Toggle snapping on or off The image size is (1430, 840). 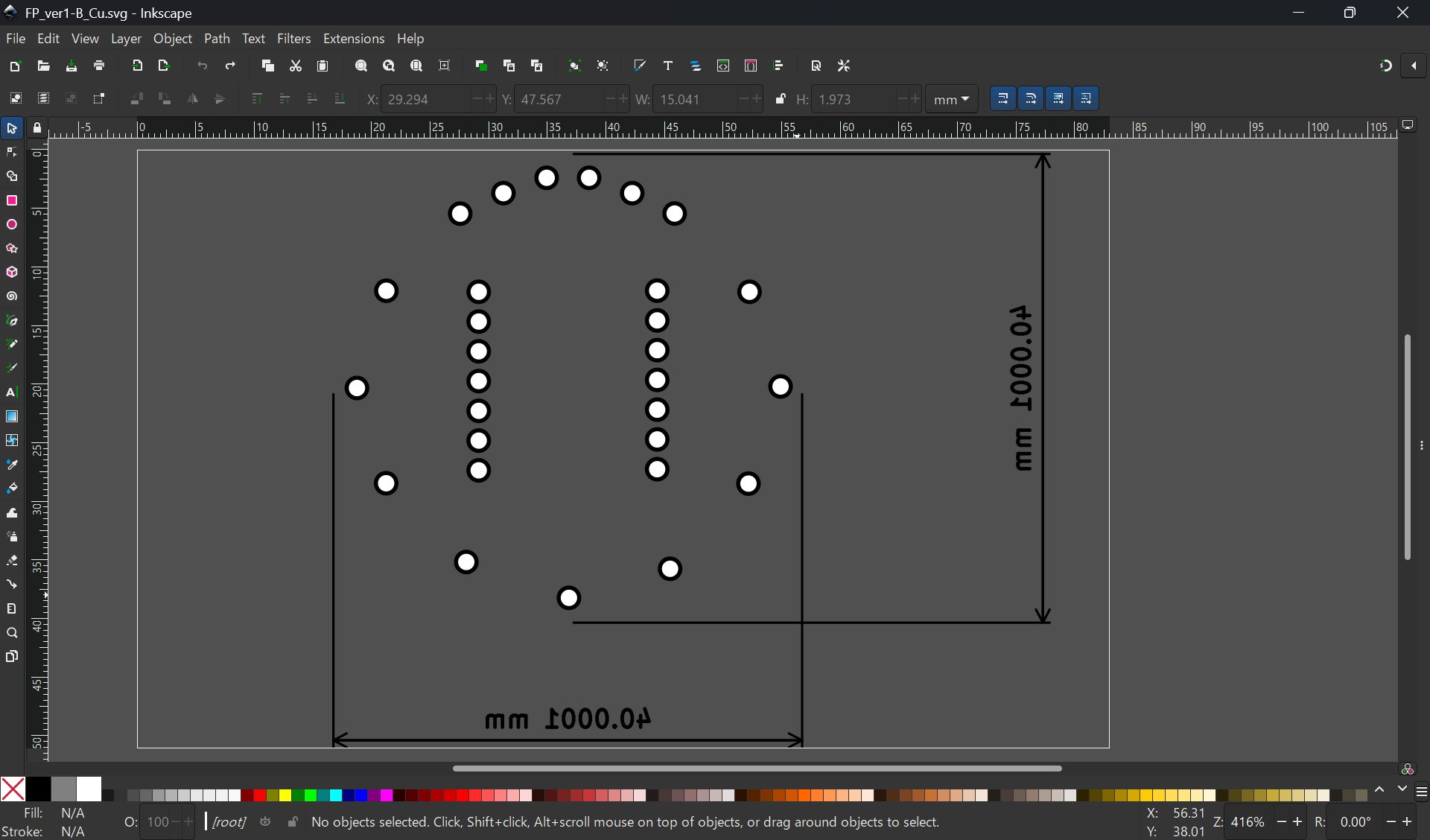[x=1386, y=66]
